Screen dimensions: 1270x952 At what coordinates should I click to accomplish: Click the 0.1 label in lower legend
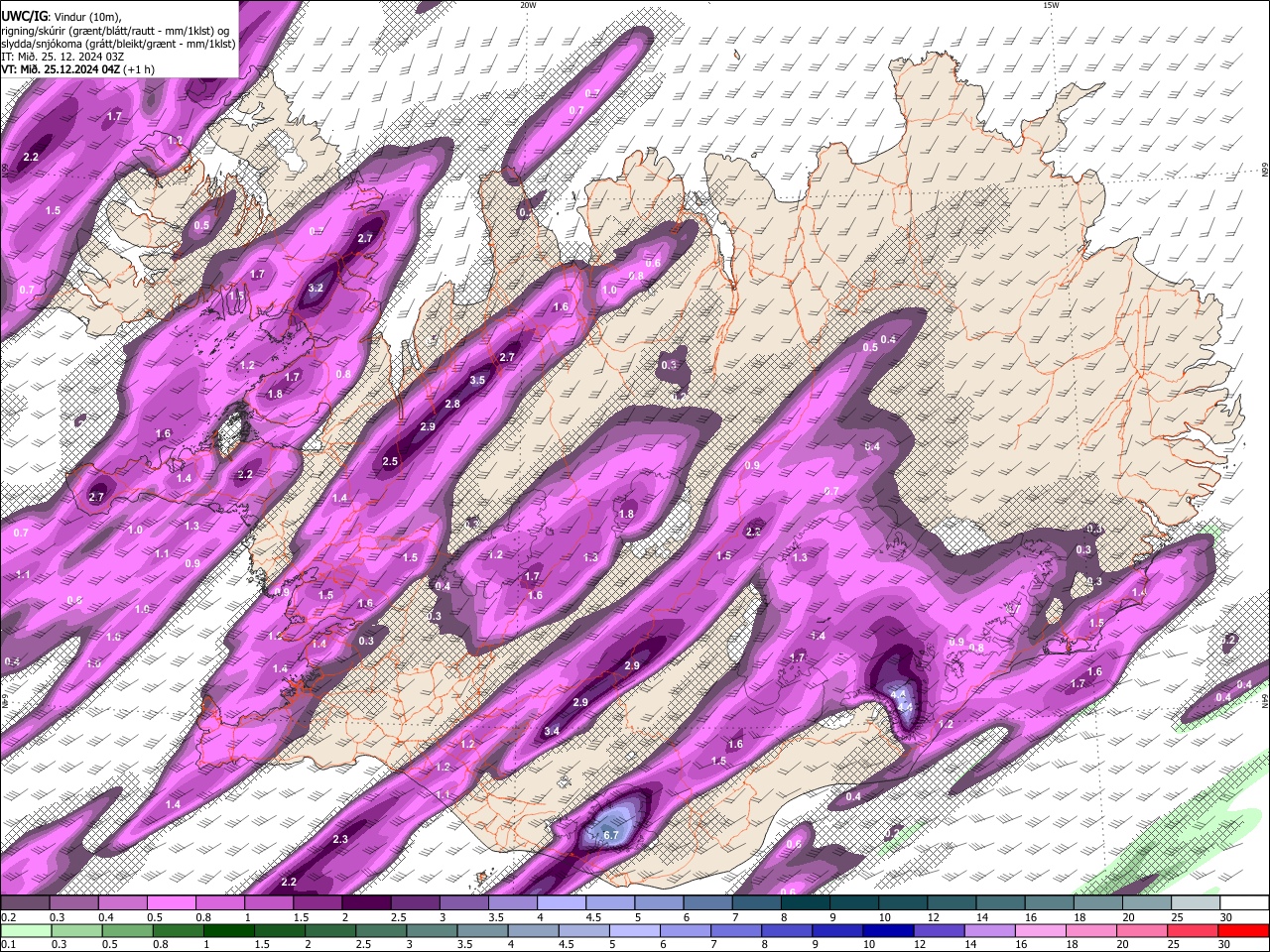click(8, 944)
